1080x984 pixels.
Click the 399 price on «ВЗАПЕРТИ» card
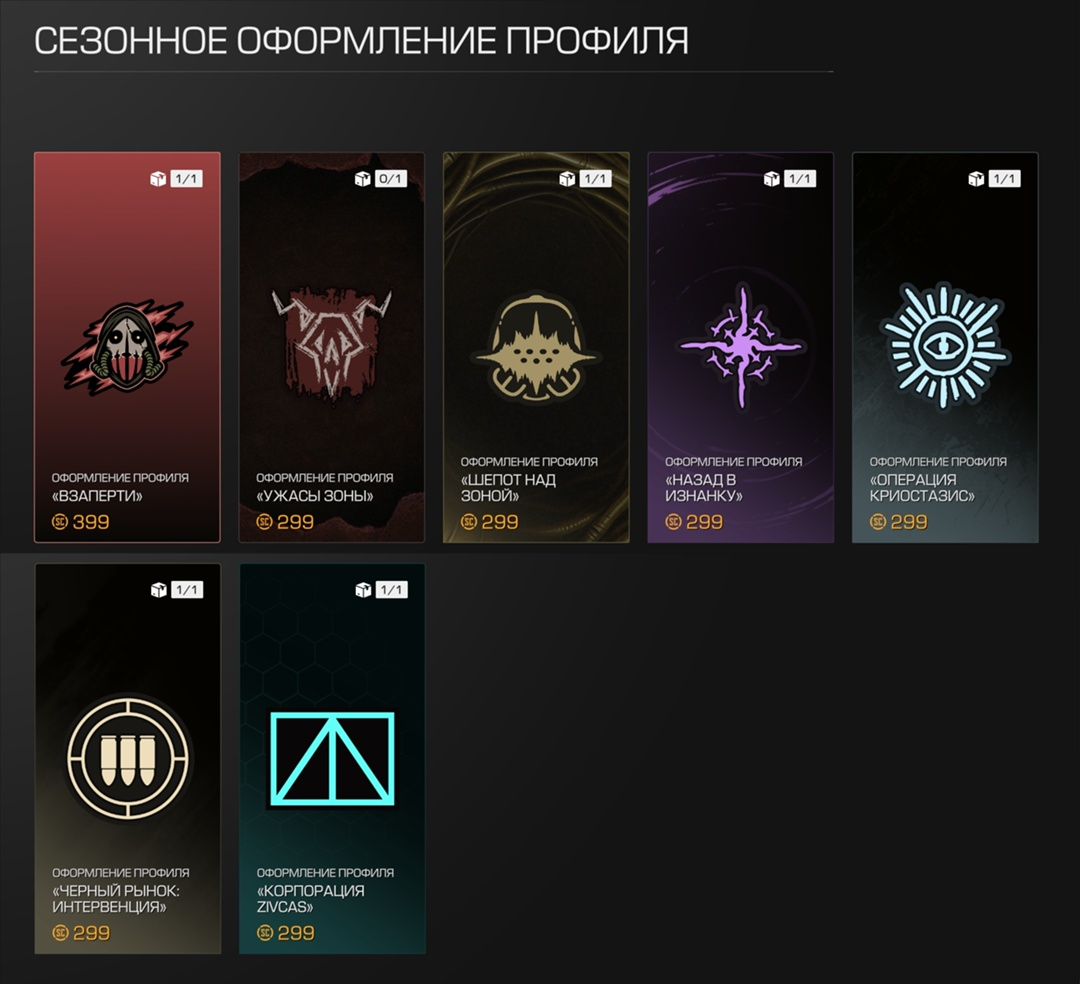click(91, 522)
